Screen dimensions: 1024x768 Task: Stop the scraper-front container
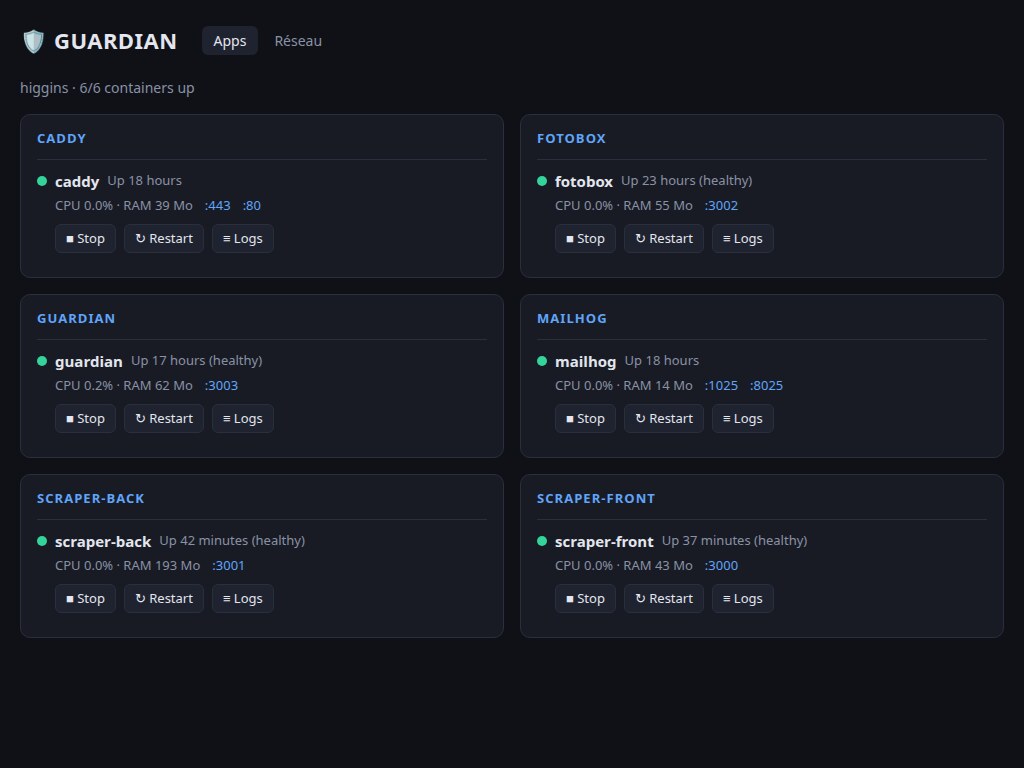click(x=585, y=599)
